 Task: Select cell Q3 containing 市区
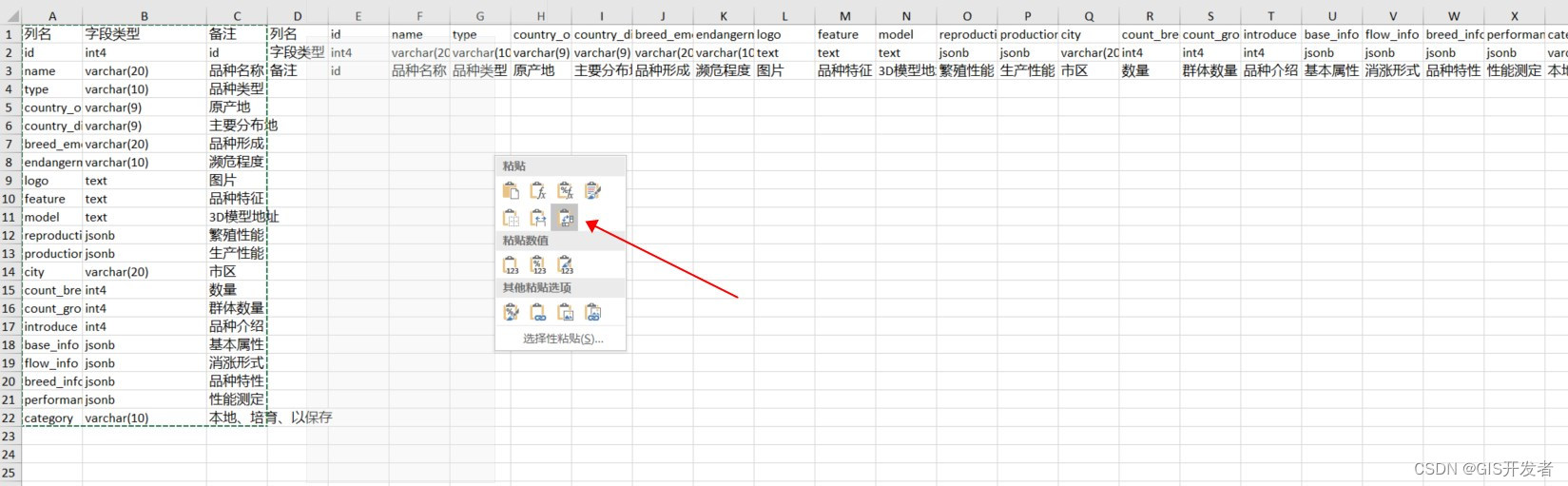click(1089, 70)
